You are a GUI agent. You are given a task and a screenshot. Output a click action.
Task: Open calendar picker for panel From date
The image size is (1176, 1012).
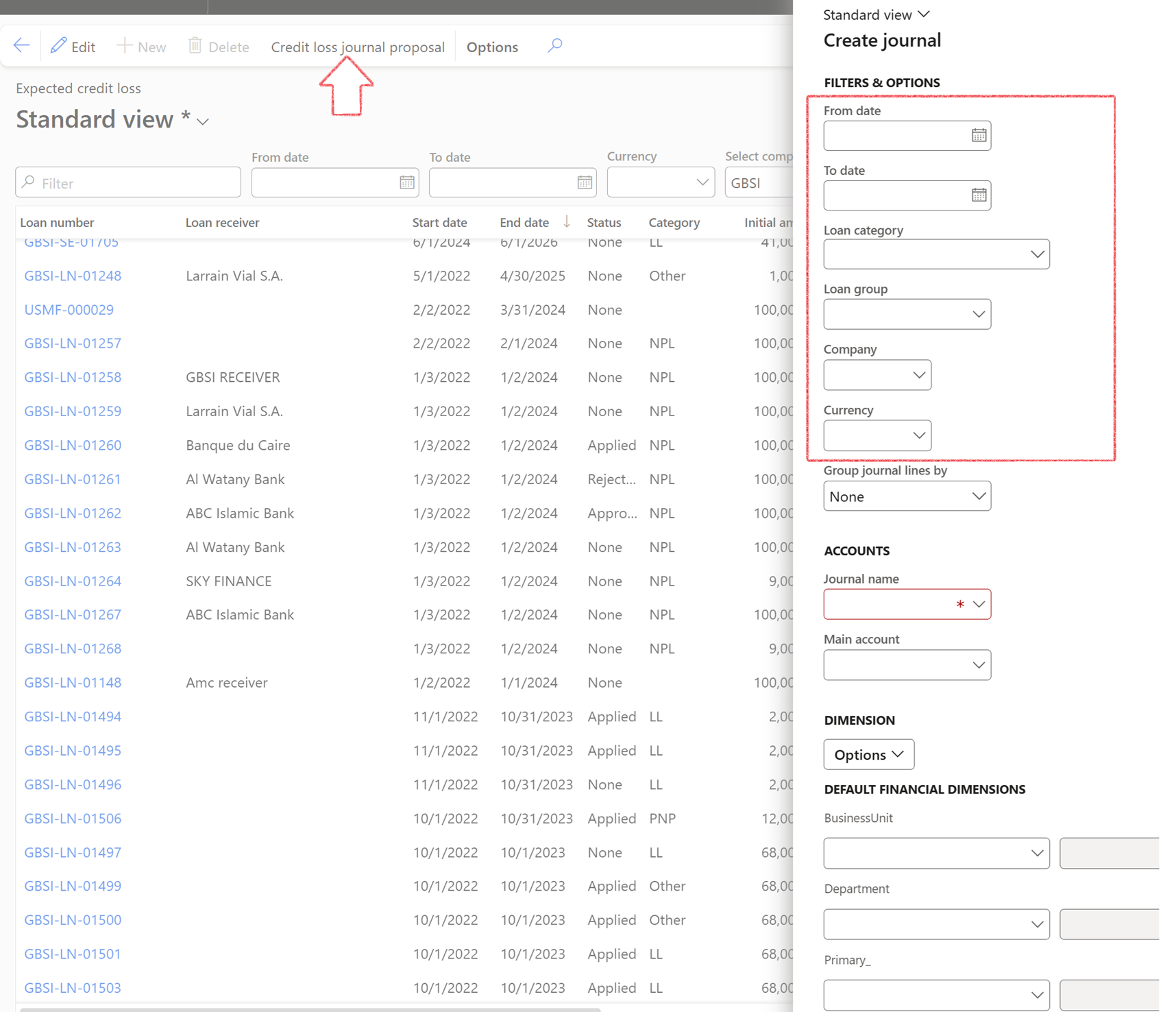pos(979,135)
